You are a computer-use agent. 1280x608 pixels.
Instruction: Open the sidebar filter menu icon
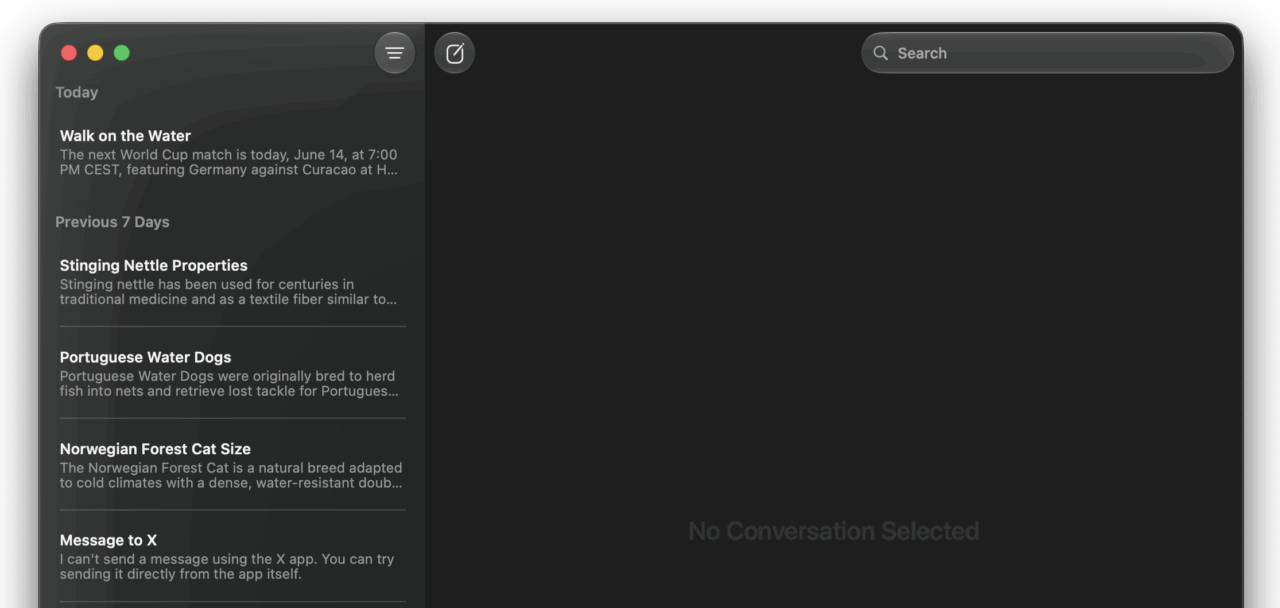coord(395,53)
